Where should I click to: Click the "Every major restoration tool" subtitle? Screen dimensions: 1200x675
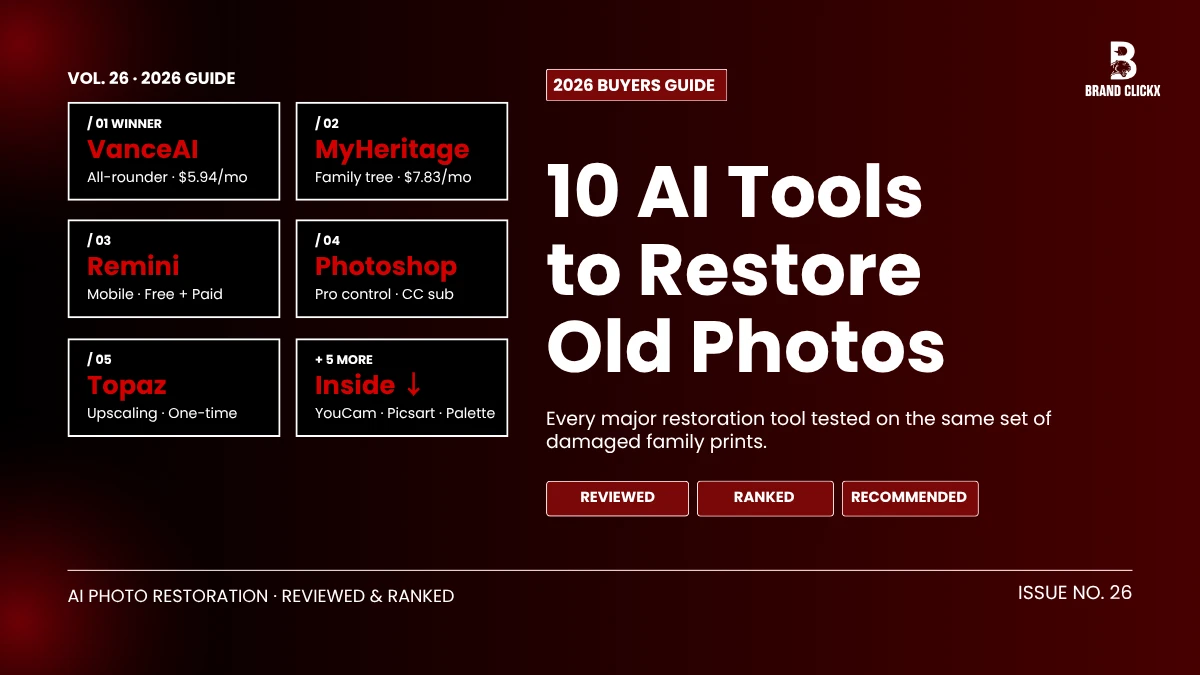click(799, 430)
